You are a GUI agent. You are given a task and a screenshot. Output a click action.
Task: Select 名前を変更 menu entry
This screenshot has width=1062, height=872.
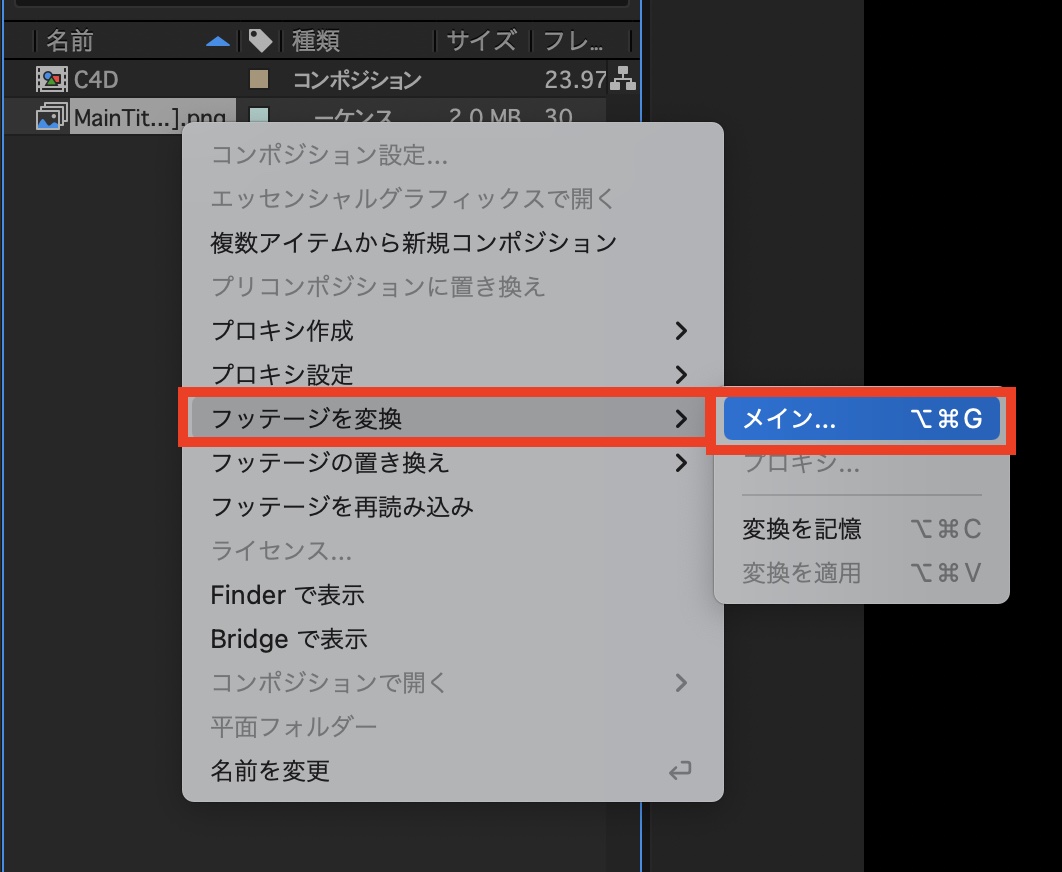click(x=270, y=771)
